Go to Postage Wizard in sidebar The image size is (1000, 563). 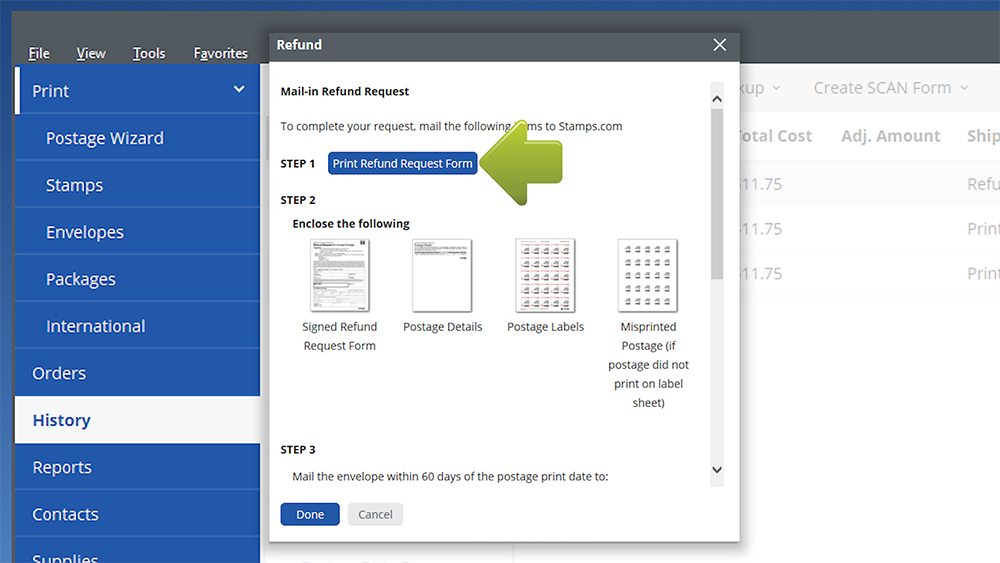tap(105, 138)
